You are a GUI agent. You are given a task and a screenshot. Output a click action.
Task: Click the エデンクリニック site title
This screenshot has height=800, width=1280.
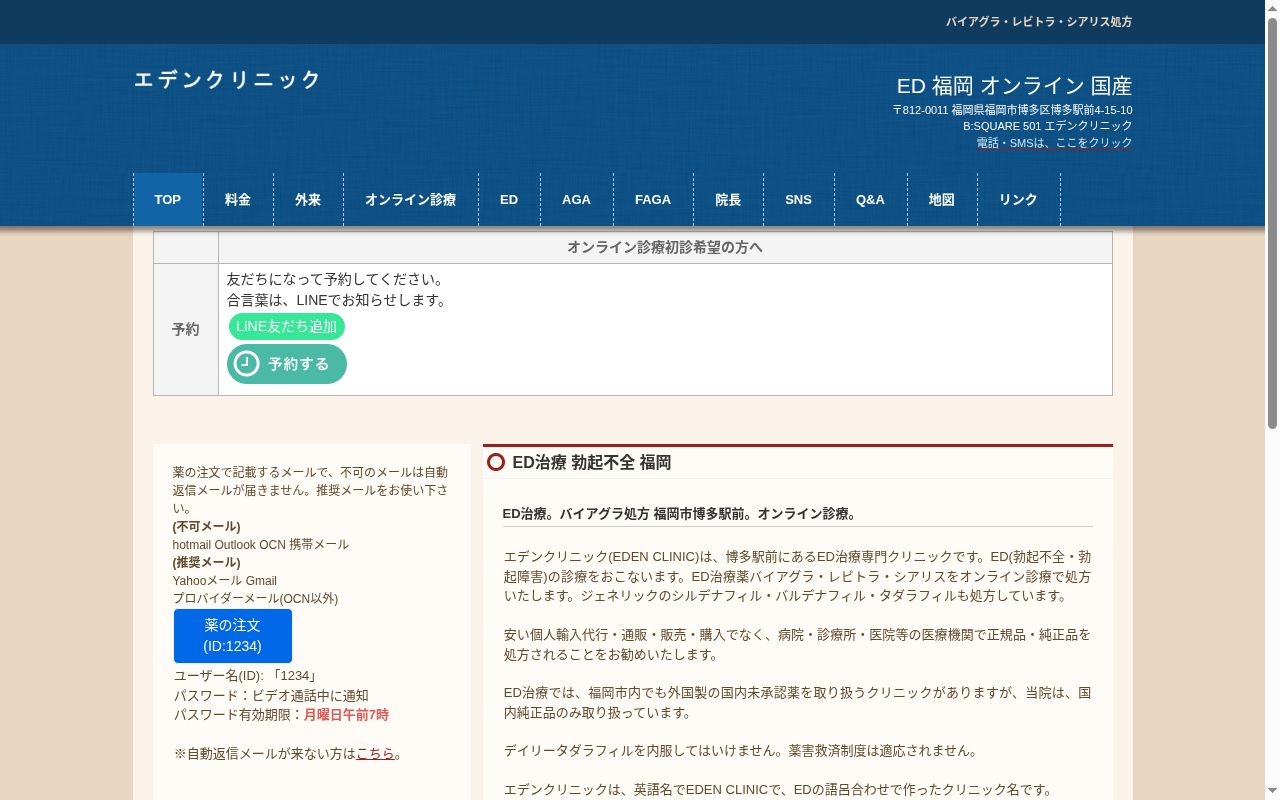227,79
